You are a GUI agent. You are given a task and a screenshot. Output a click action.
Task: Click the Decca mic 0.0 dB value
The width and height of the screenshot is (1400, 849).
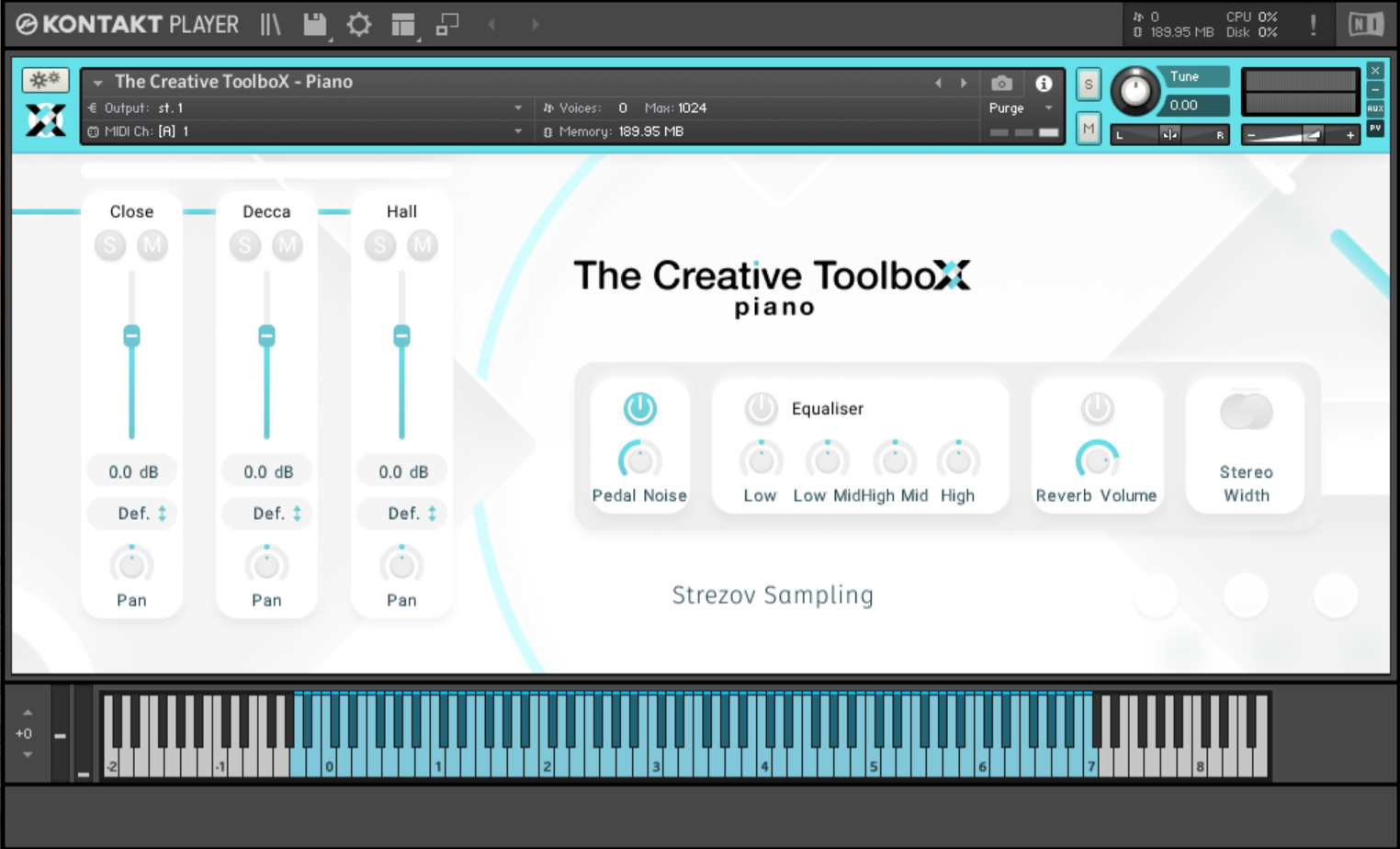tap(268, 472)
